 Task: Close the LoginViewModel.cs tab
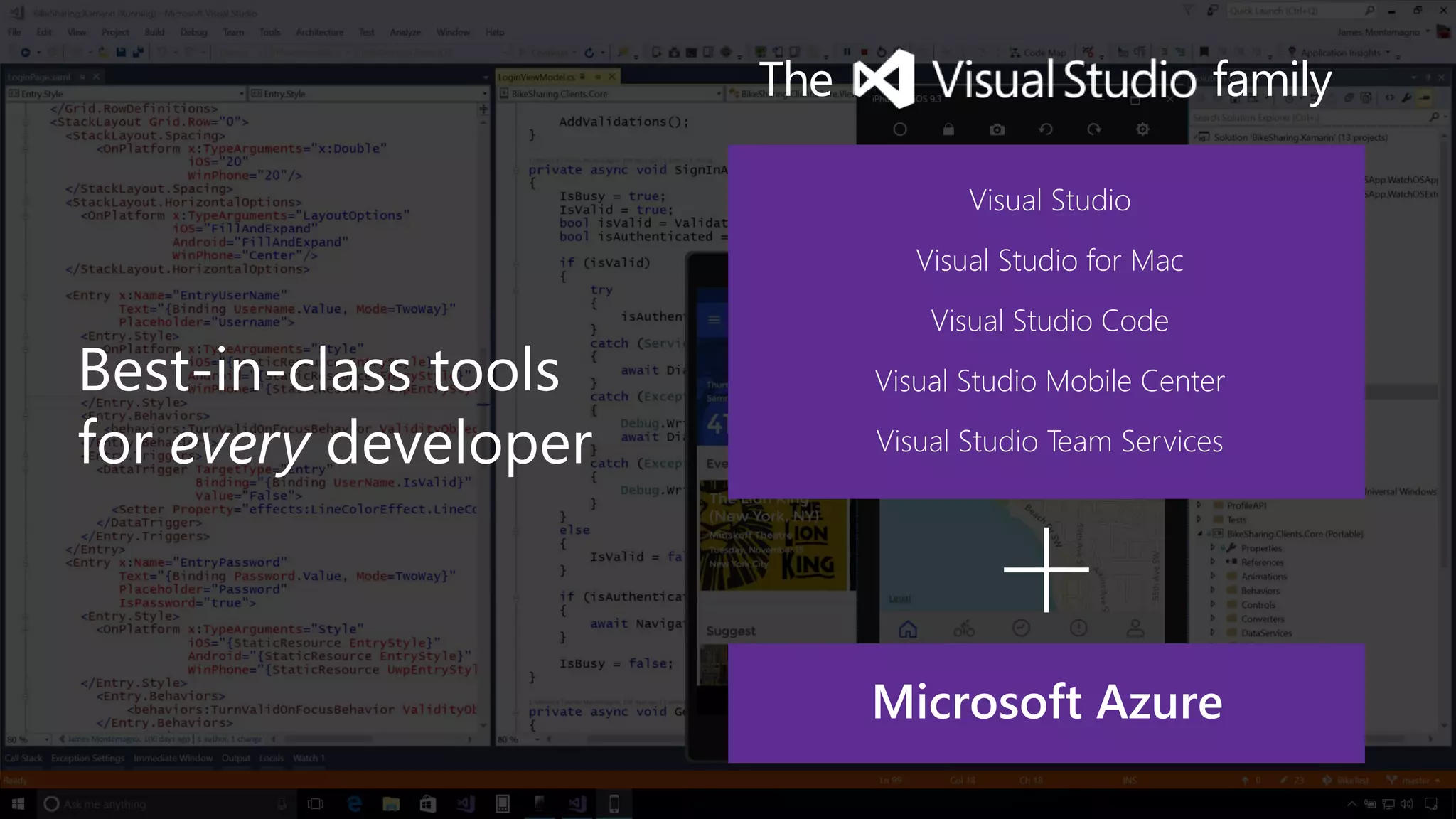(611, 77)
